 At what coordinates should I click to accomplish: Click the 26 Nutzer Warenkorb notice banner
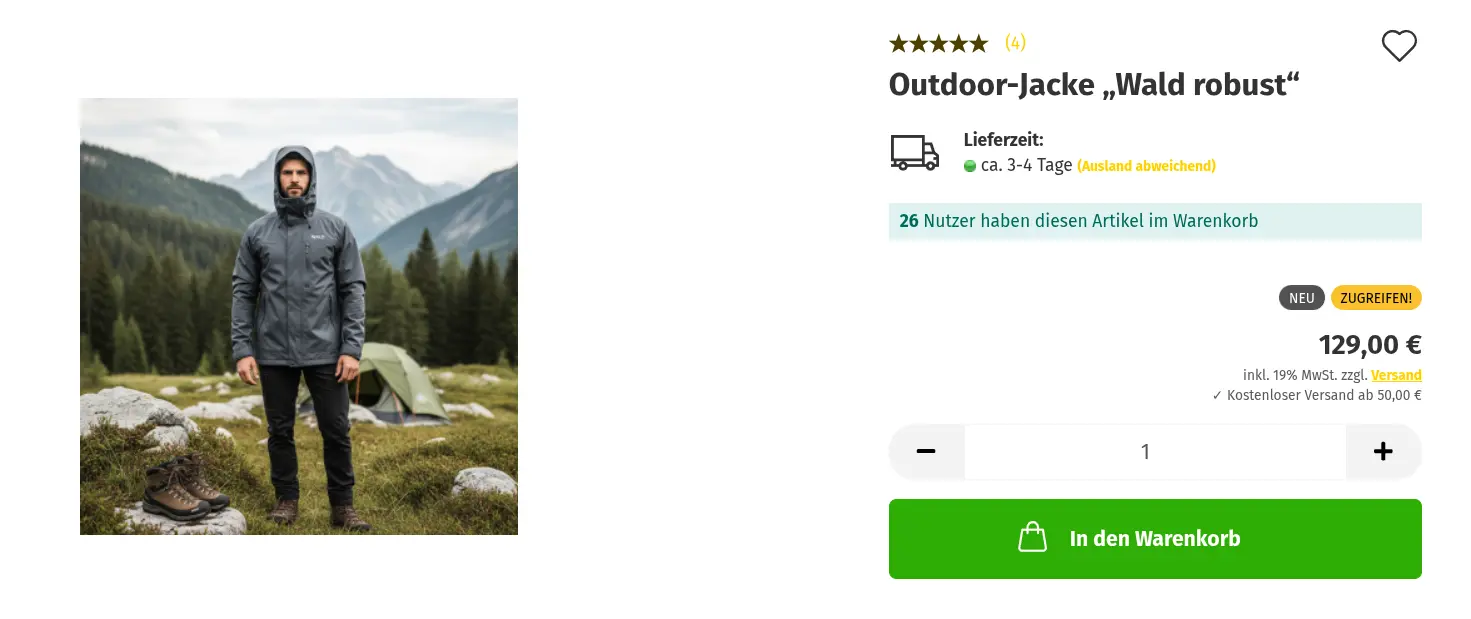coord(1155,221)
